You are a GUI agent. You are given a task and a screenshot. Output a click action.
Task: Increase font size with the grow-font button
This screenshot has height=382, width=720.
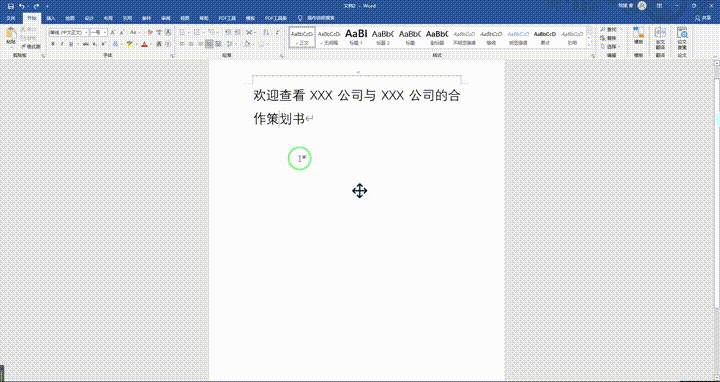[112, 33]
